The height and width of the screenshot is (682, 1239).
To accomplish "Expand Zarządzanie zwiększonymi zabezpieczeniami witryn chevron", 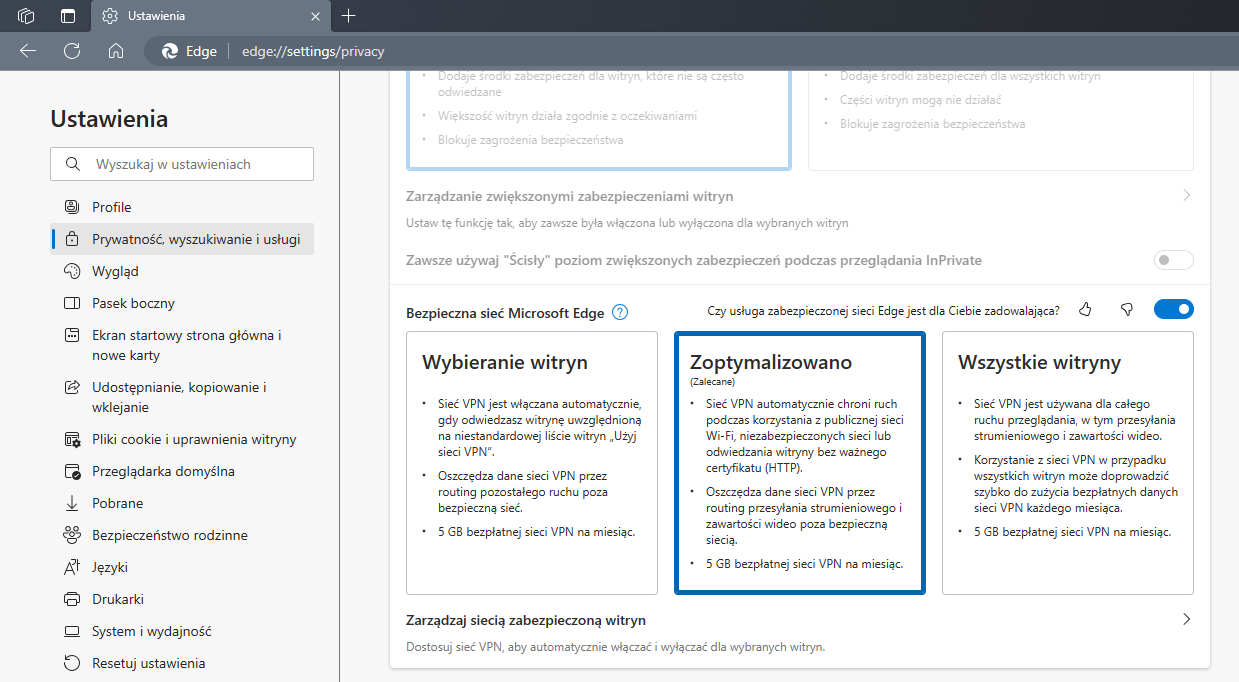I will [1186, 196].
